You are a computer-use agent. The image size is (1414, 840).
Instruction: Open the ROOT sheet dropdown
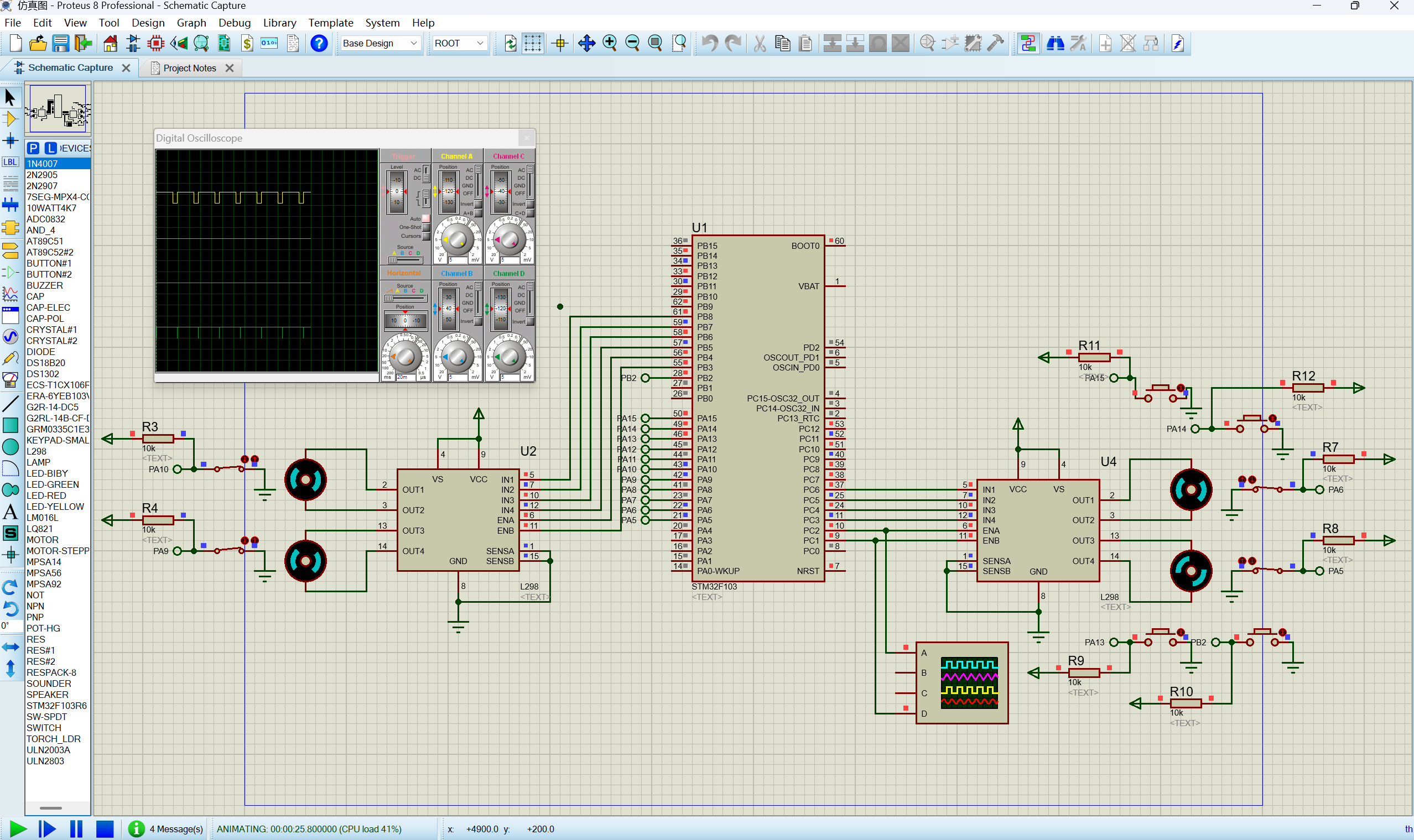coord(459,44)
